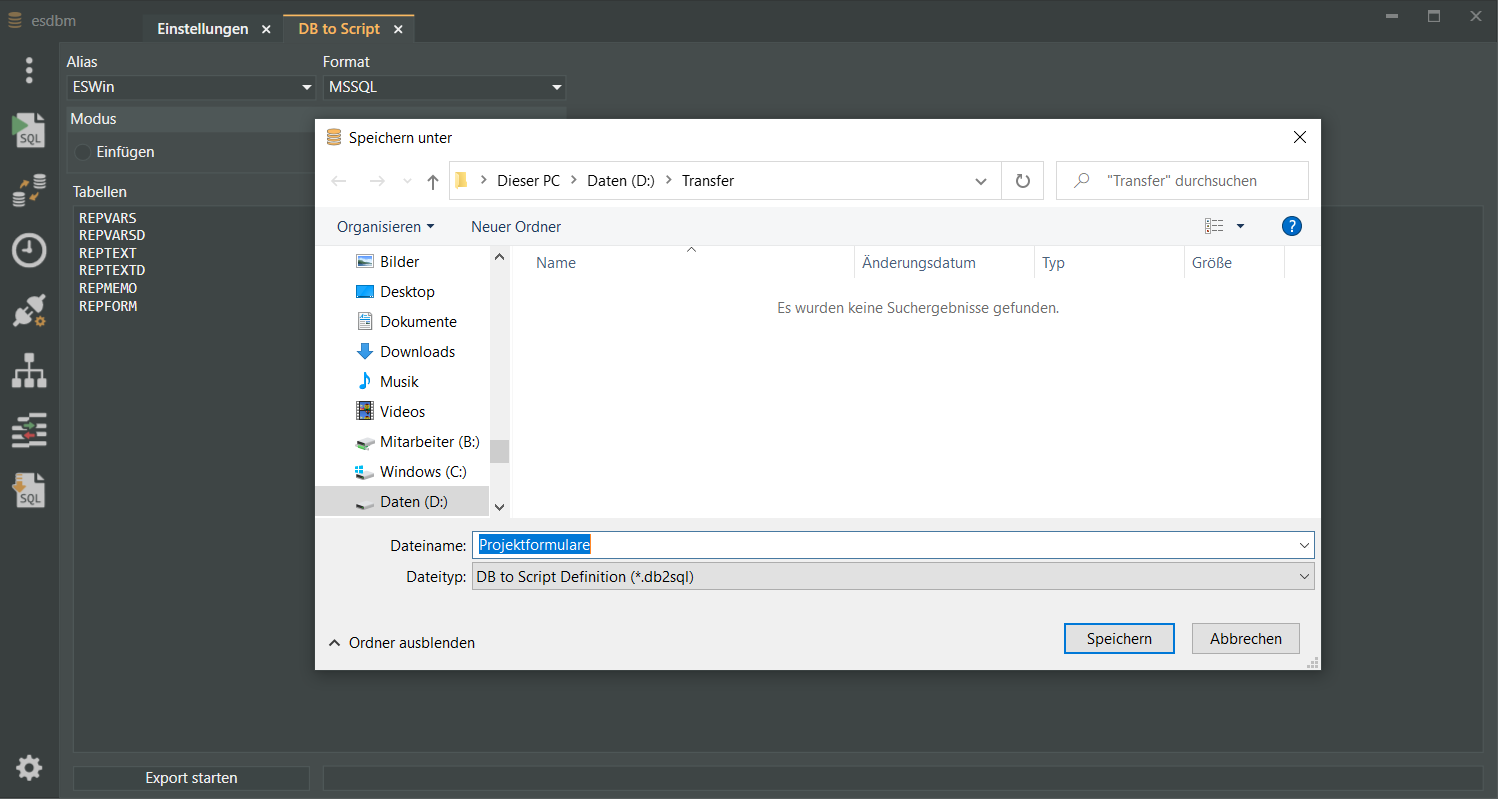This screenshot has width=1498, height=799.
Task: Open settings gear at sidebar bottom
Action: click(x=29, y=768)
